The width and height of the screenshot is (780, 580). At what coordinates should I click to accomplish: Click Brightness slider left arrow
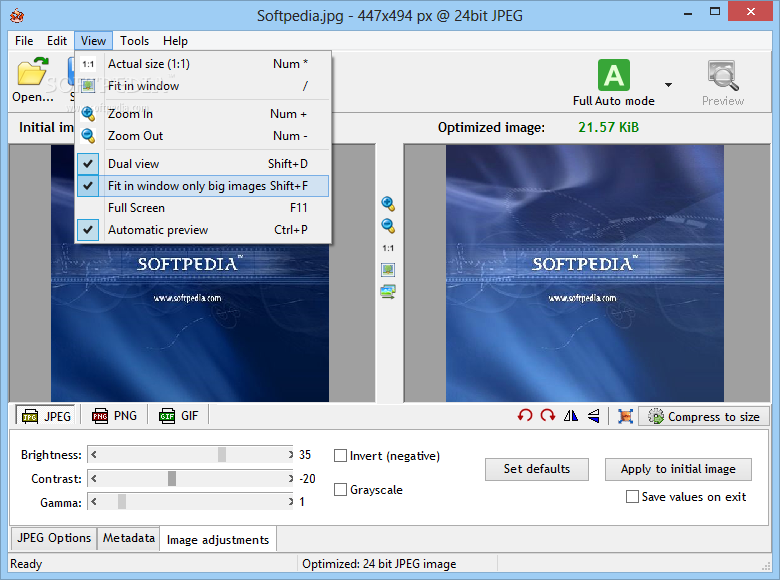point(94,454)
